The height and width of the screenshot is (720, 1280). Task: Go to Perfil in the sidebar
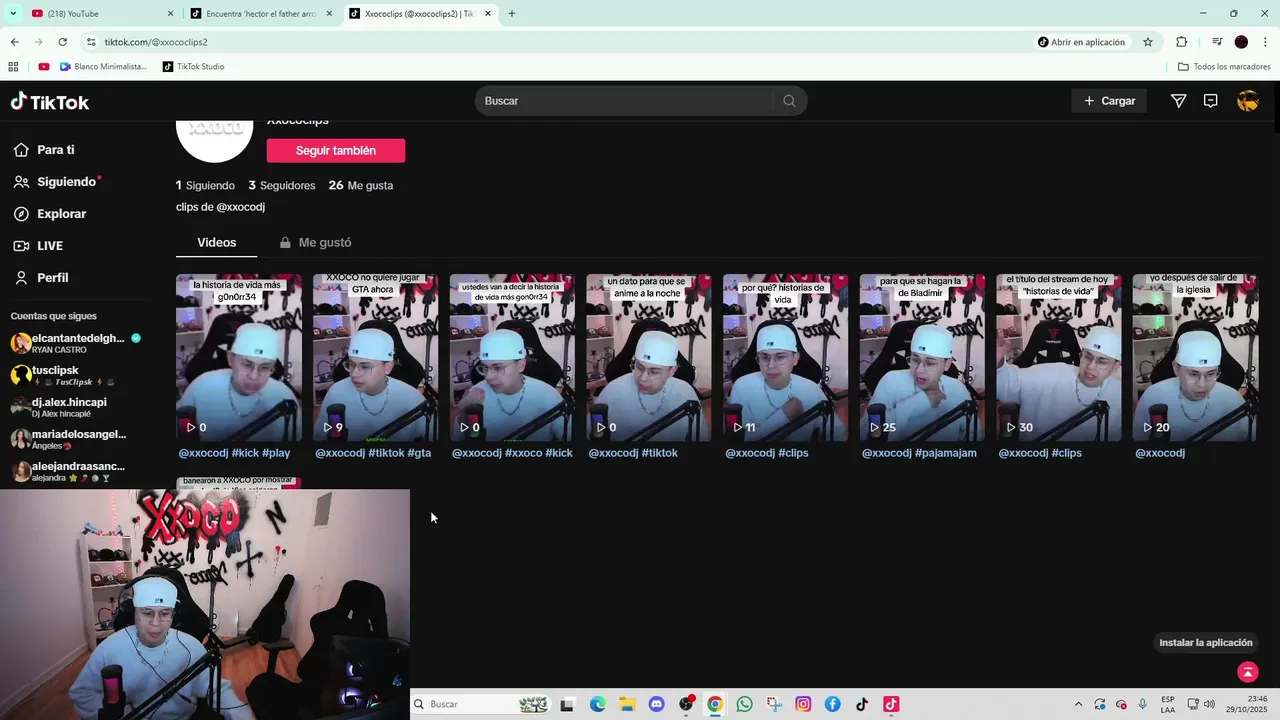tap(41, 278)
